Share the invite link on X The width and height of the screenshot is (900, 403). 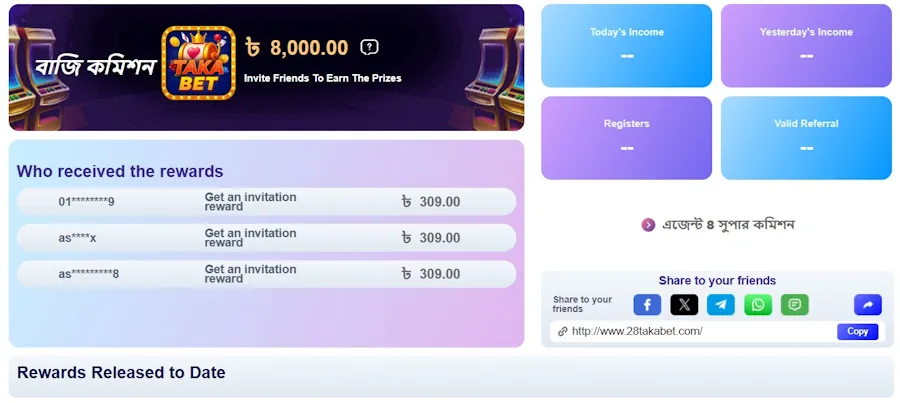point(684,305)
